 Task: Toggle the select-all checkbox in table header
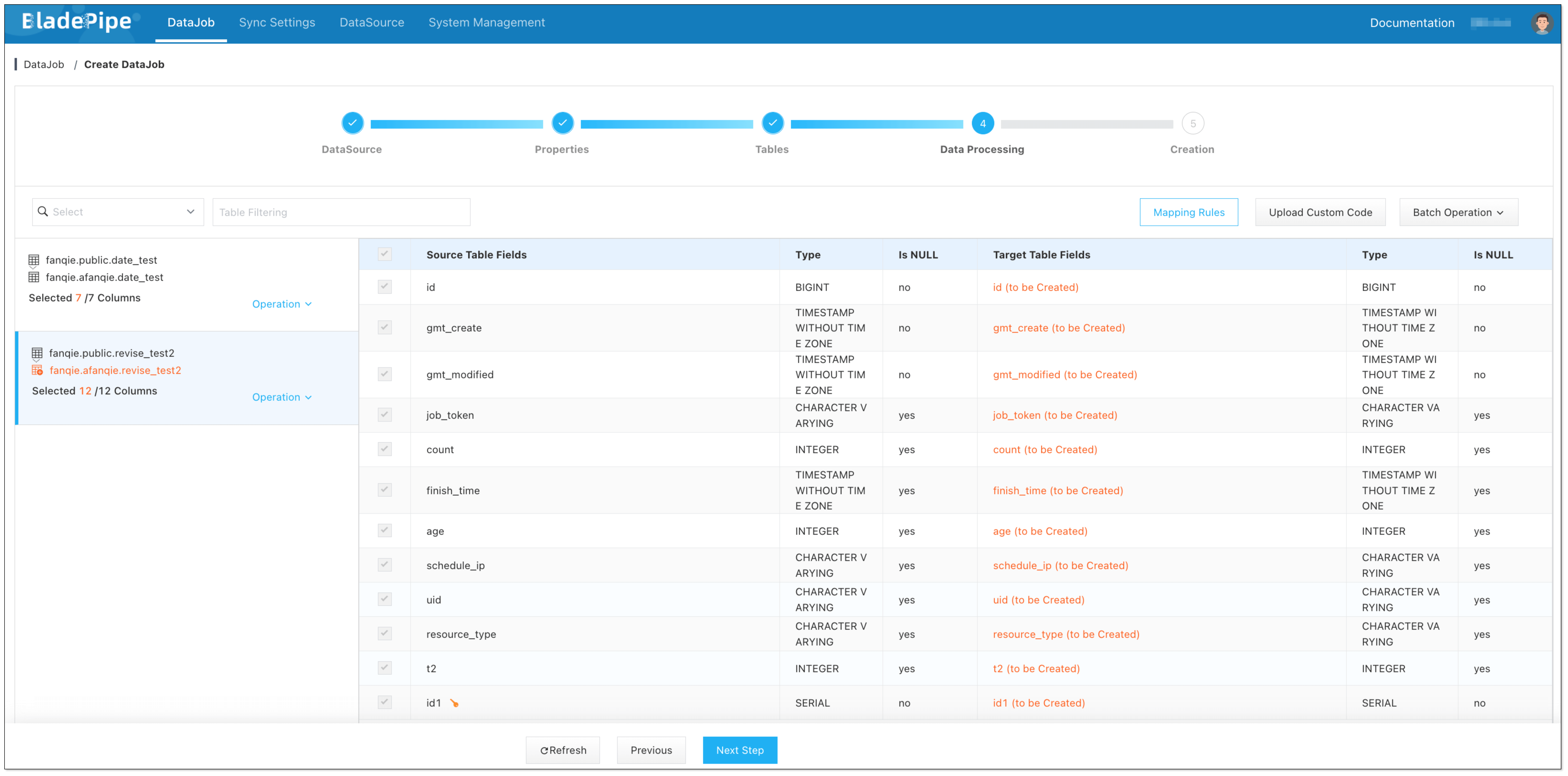click(x=385, y=254)
